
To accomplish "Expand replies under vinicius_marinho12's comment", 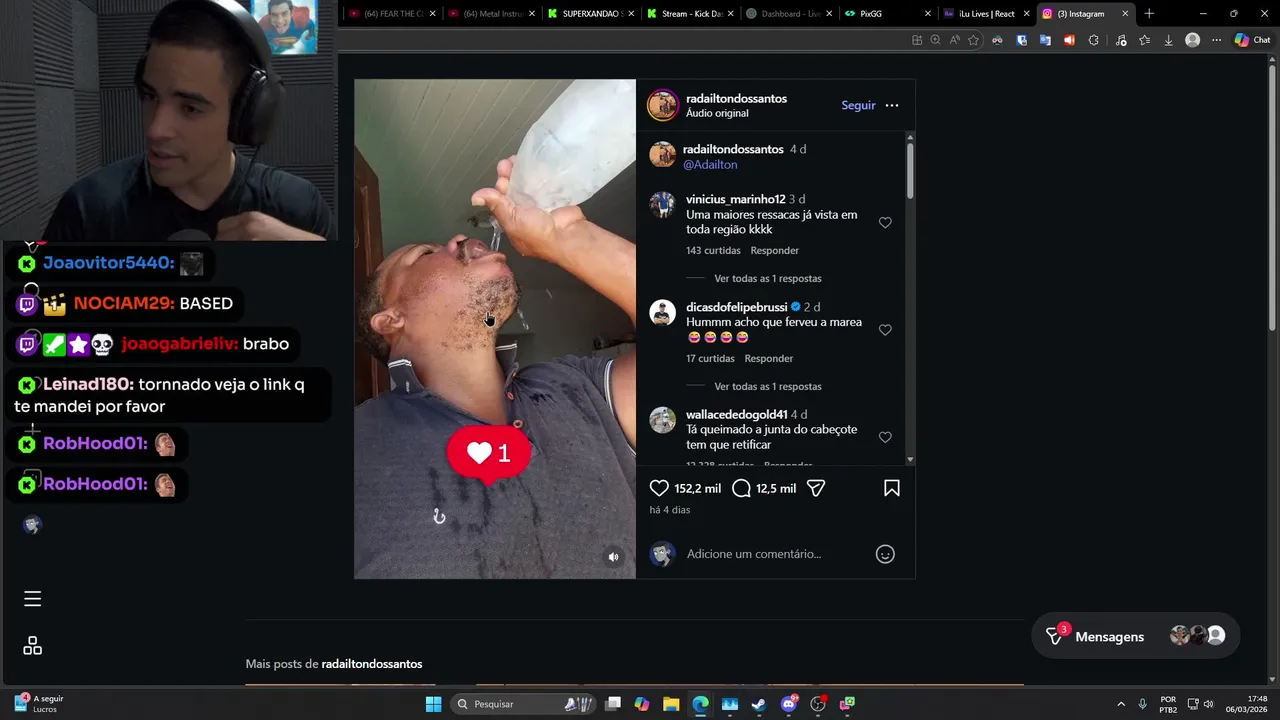I will coord(768,279).
